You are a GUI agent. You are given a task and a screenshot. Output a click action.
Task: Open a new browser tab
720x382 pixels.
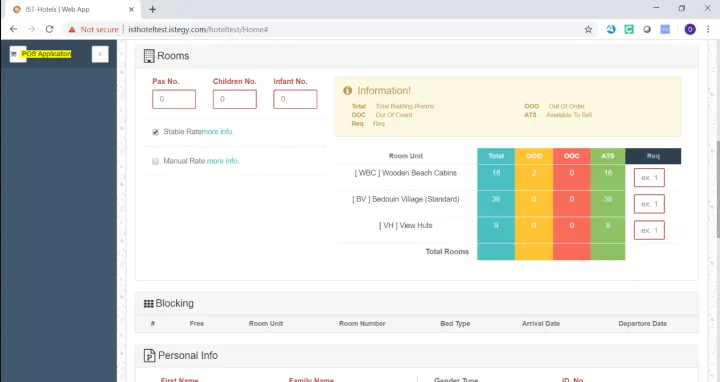point(153,9)
